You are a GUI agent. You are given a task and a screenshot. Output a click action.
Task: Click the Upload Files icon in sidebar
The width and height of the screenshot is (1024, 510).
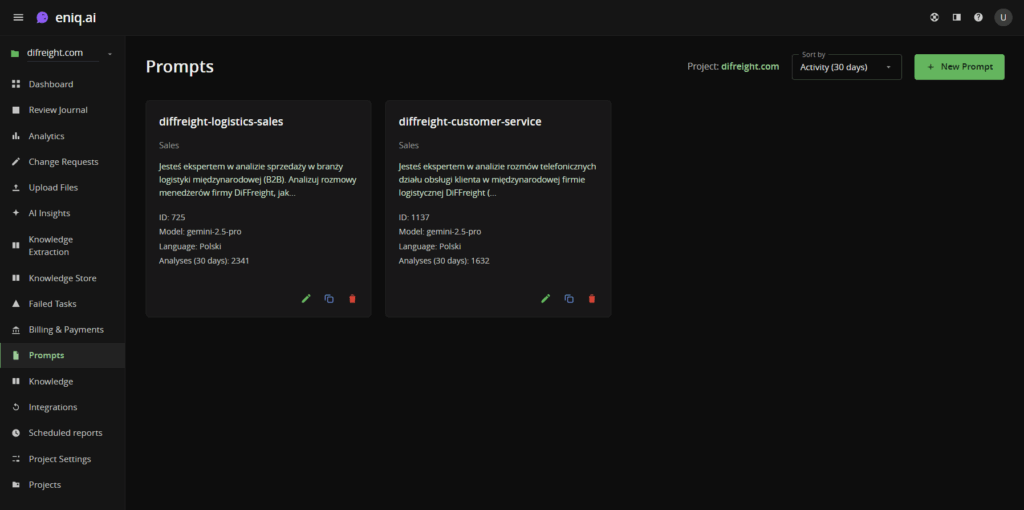tap(16, 187)
